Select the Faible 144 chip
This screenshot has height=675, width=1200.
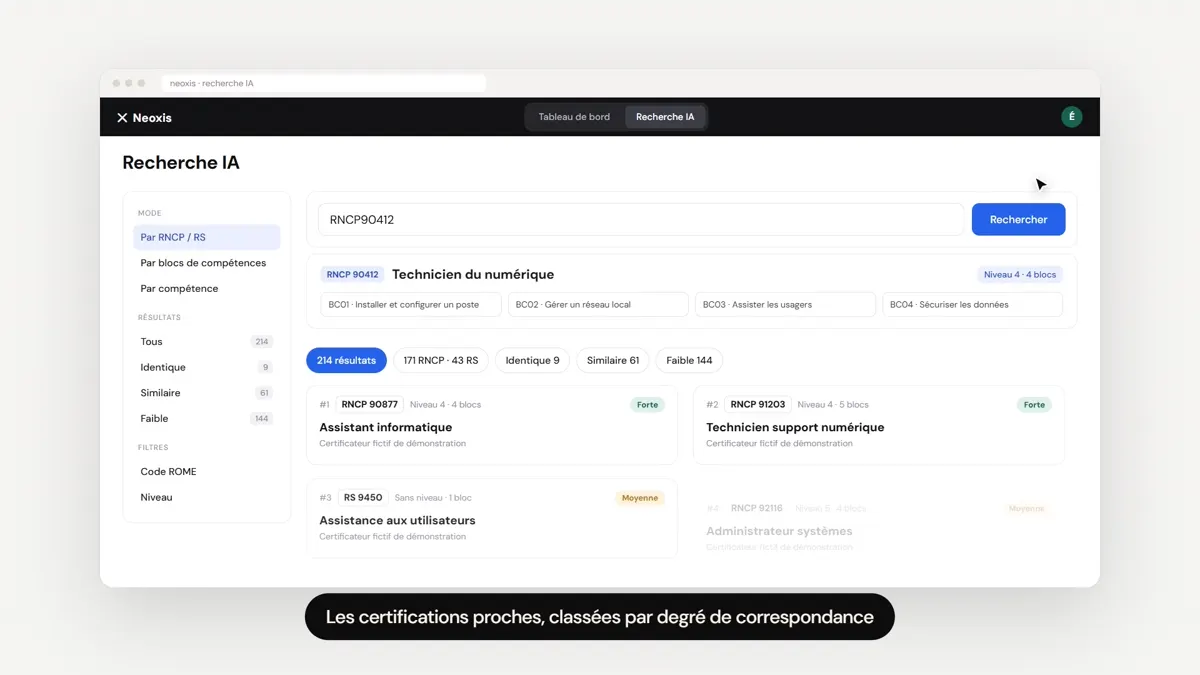(689, 360)
